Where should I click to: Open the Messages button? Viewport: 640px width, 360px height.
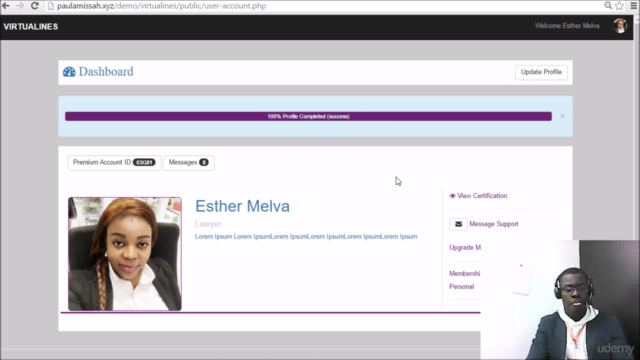(x=189, y=162)
